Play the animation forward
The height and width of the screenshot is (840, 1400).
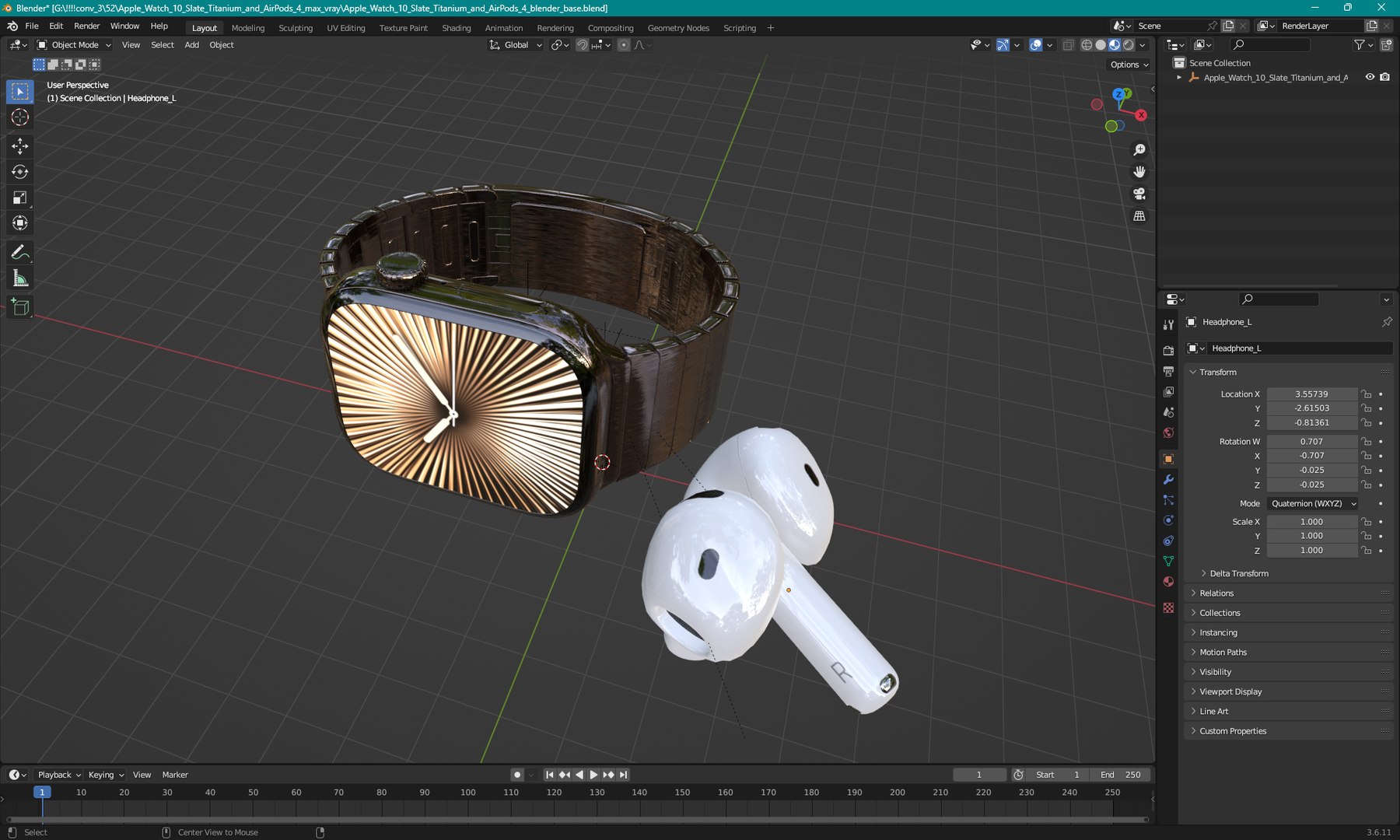593,775
